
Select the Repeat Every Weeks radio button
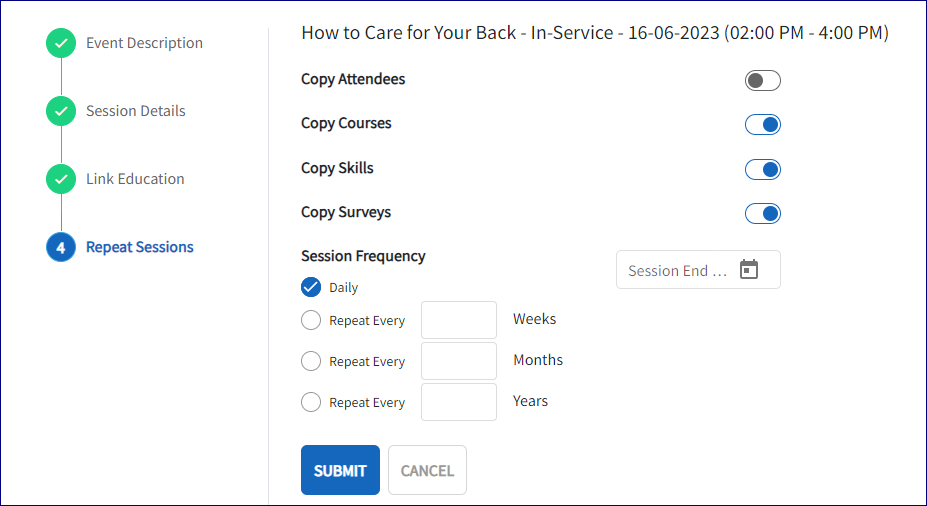tap(311, 321)
